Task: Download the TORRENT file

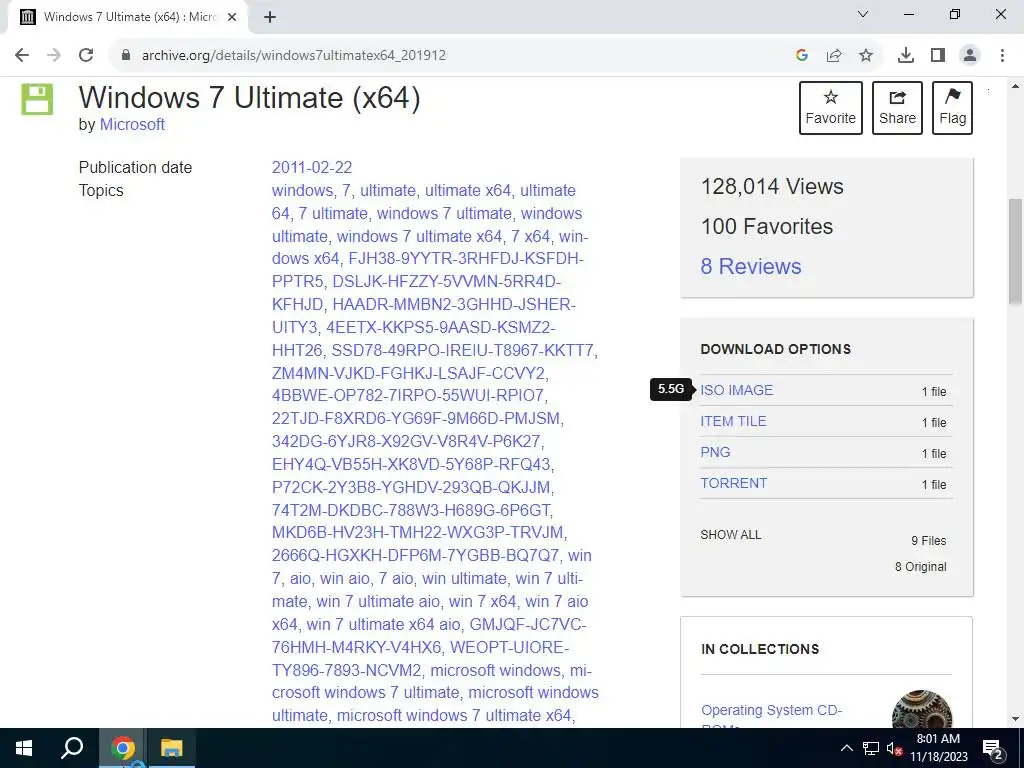Action: coord(733,483)
